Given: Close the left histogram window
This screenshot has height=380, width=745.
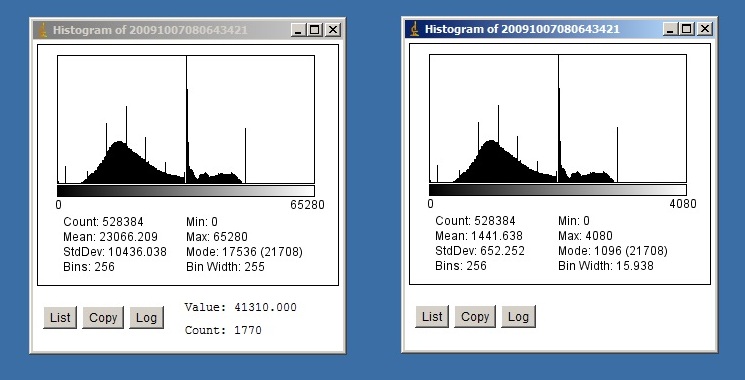Looking at the screenshot, I should [333, 30].
